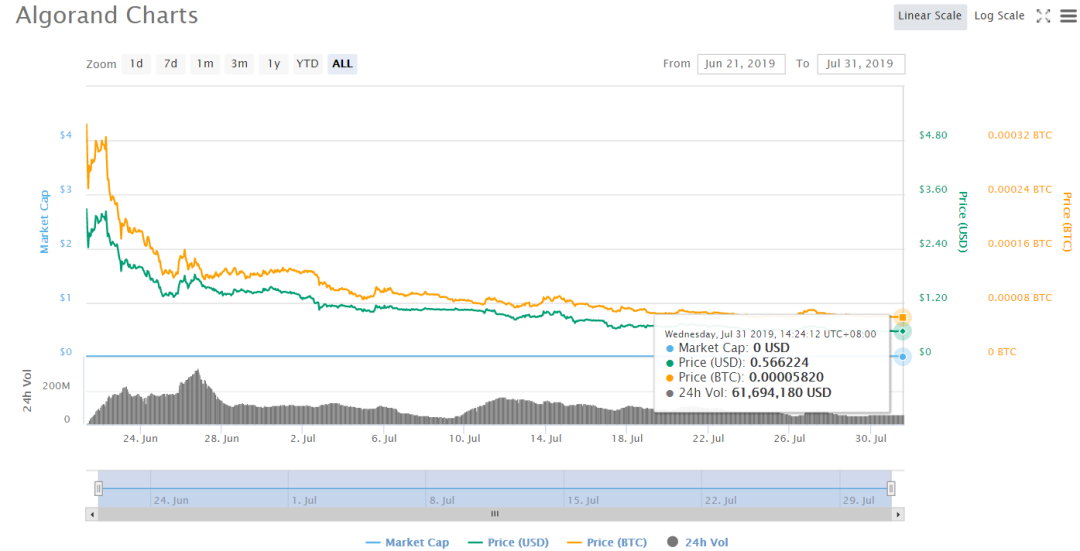Click the Algorand Charts heading

(107, 16)
